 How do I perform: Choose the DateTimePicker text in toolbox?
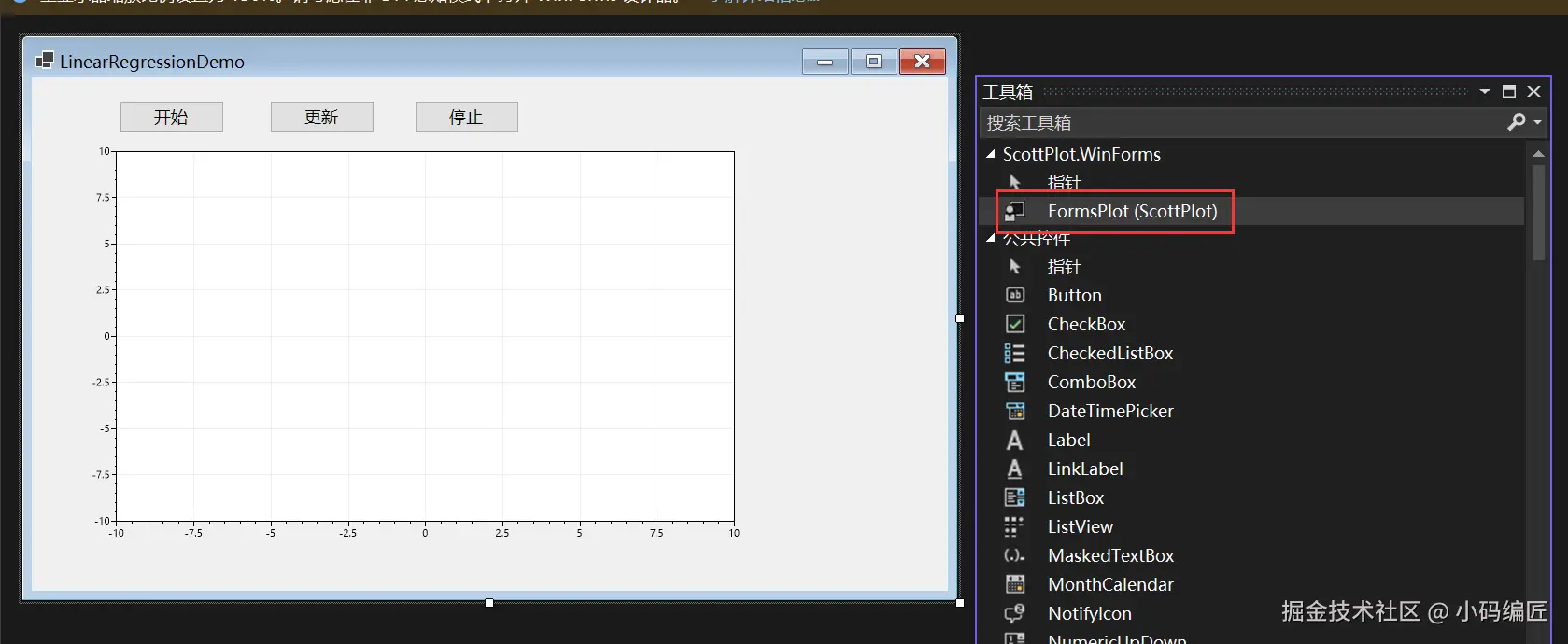[1110, 411]
